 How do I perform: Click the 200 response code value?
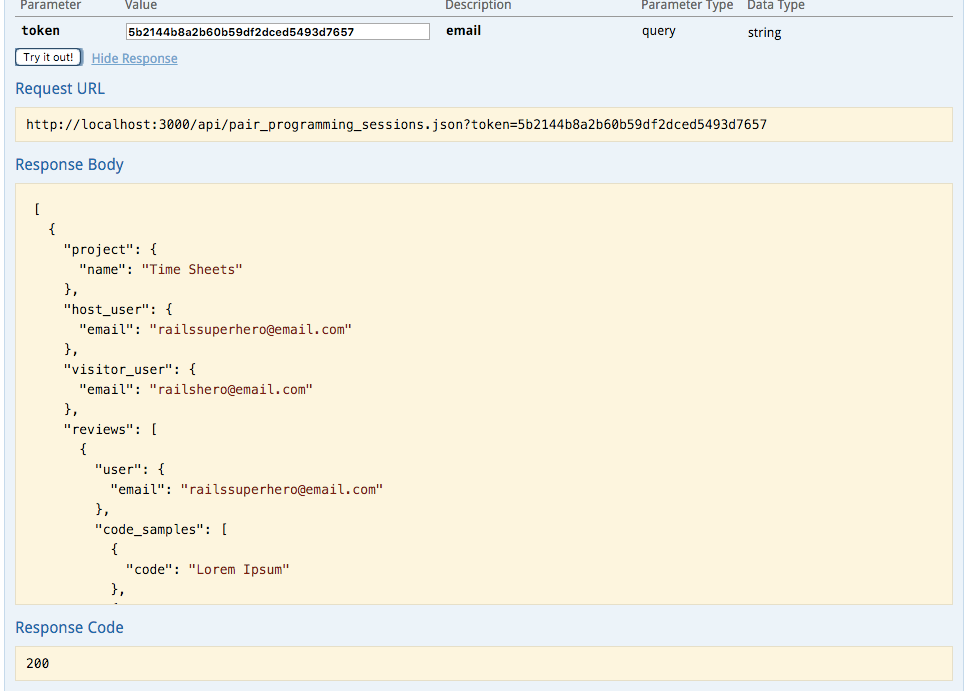[x=38, y=663]
